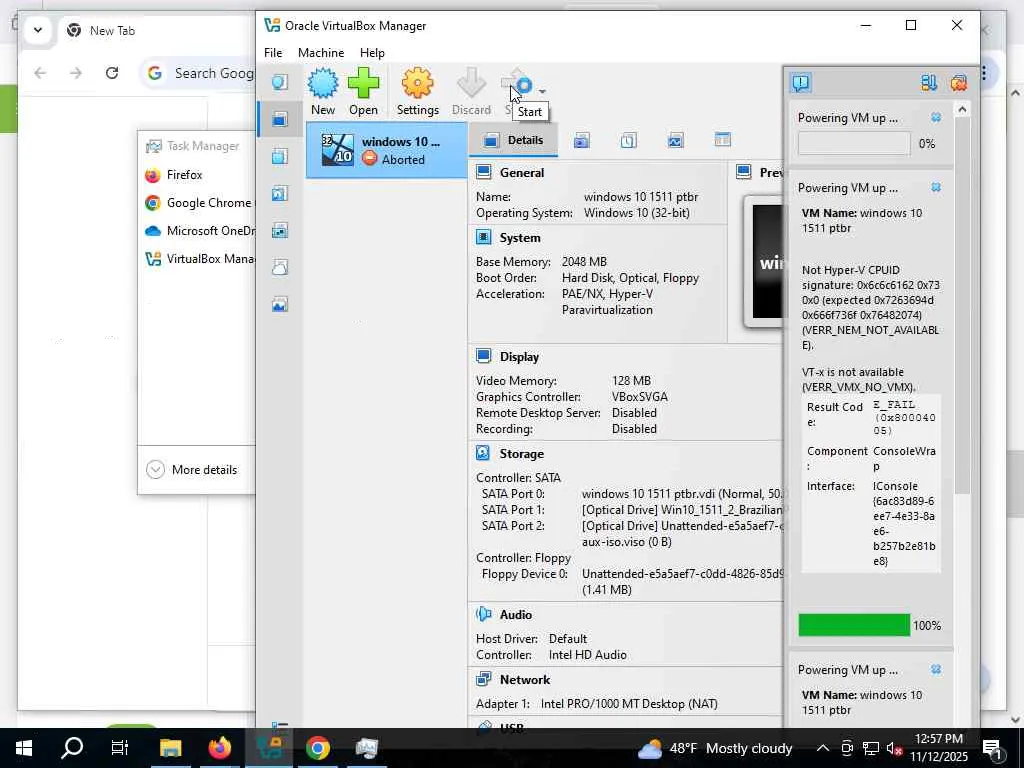Open Media tool in left sidebar

coord(280,193)
